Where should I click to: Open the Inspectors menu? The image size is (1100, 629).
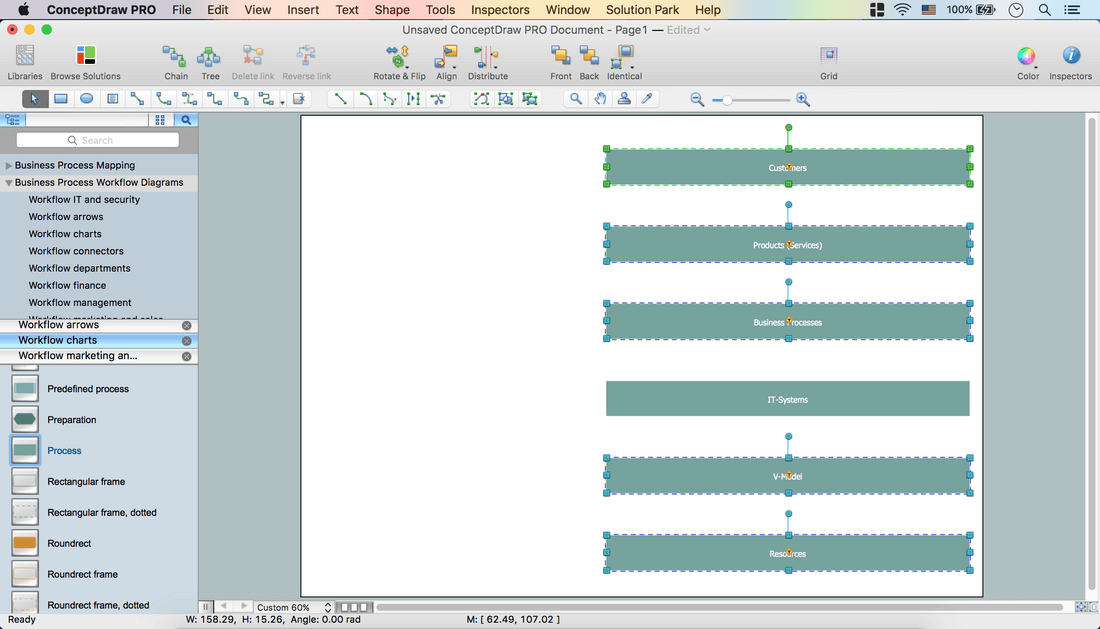click(499, 10)
